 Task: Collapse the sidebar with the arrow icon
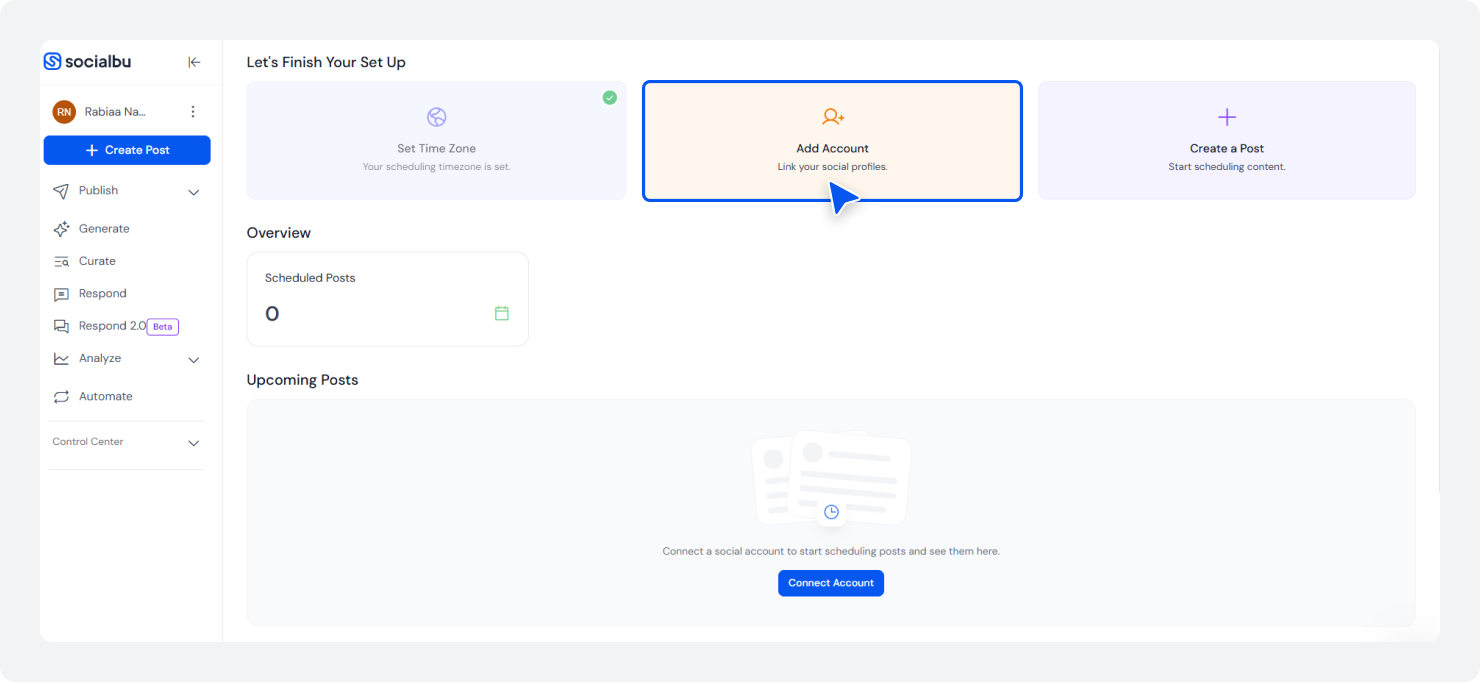coord(194,62)
